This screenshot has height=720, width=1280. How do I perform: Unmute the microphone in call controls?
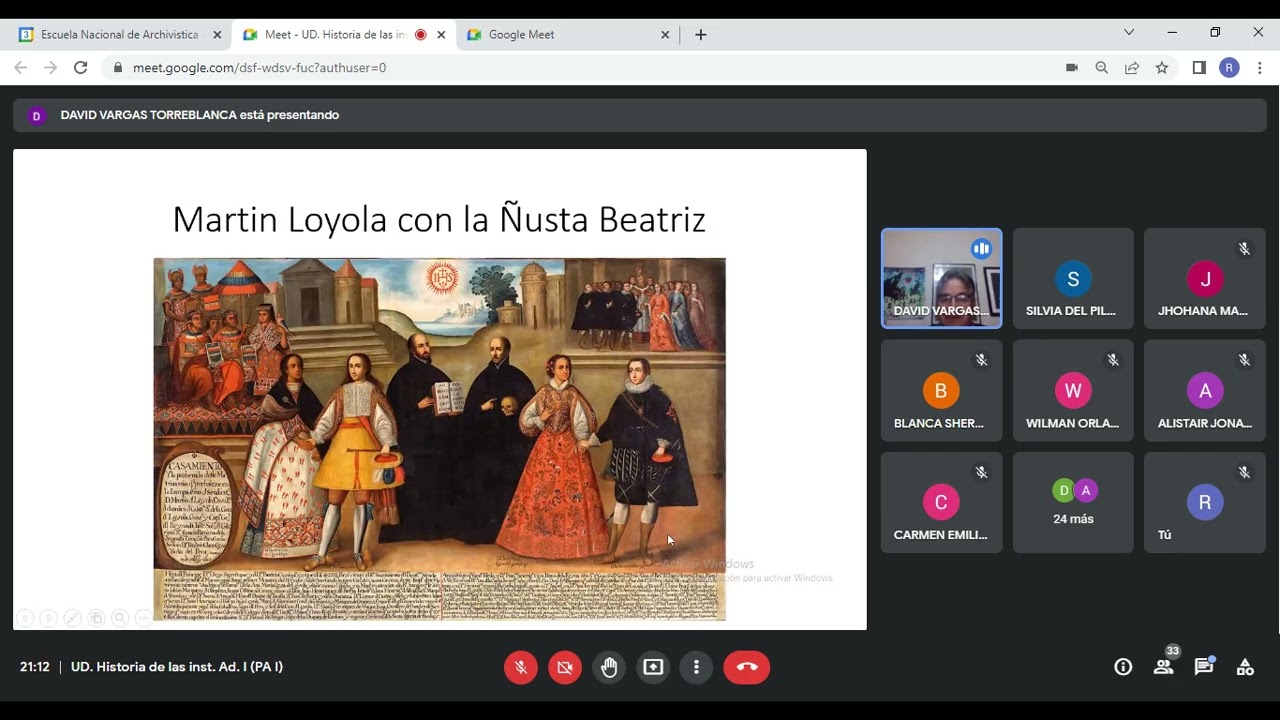521,667
